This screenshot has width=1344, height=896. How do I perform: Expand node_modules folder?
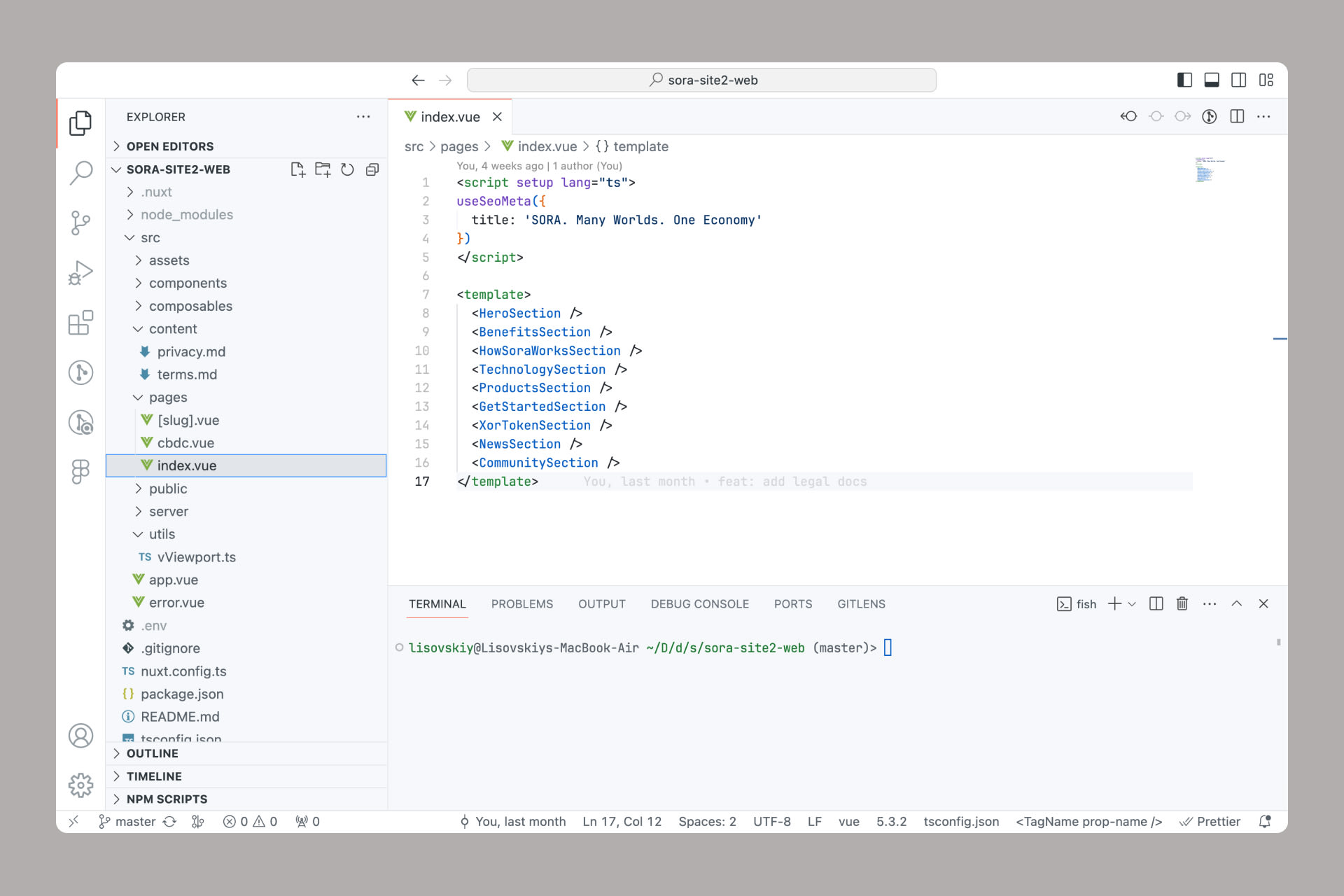pyautogui.click(x=246, y=215)
